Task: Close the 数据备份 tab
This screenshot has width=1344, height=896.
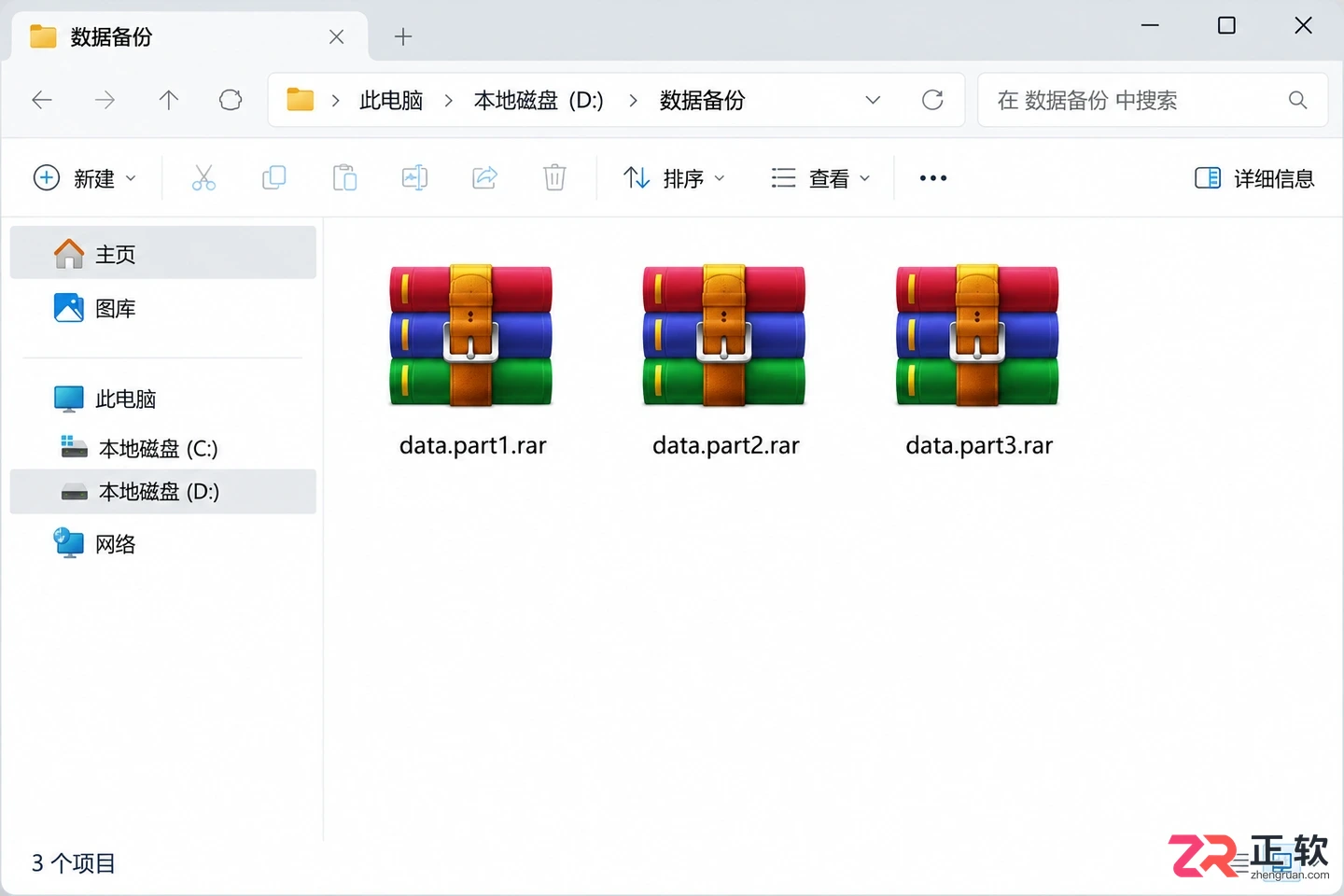Action: 337,36
